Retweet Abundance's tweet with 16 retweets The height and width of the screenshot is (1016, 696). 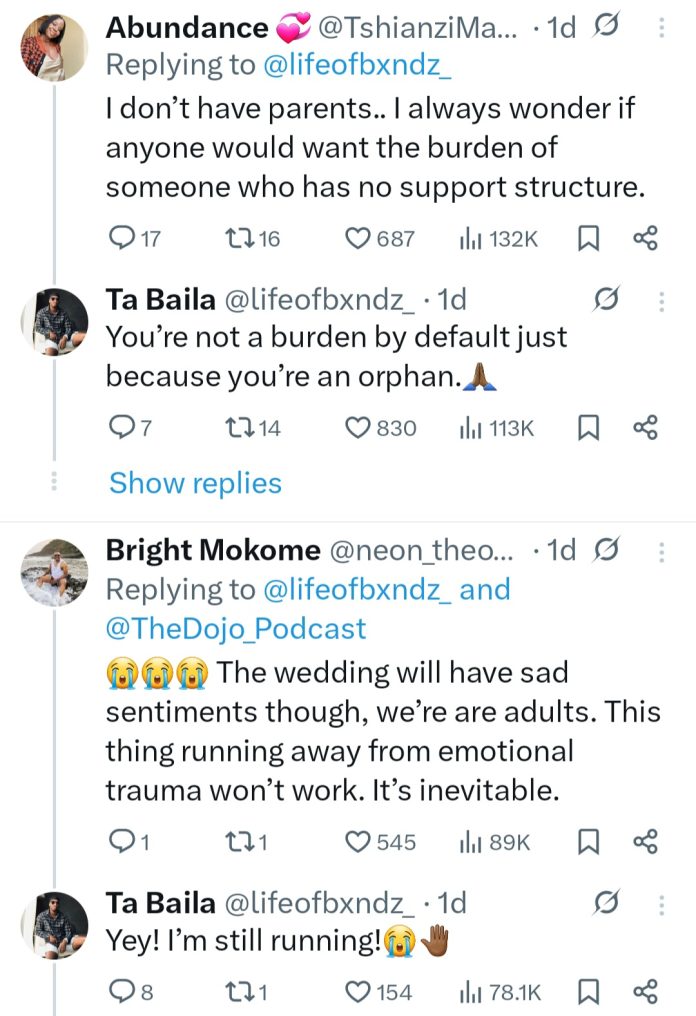(x=238, y=239)
